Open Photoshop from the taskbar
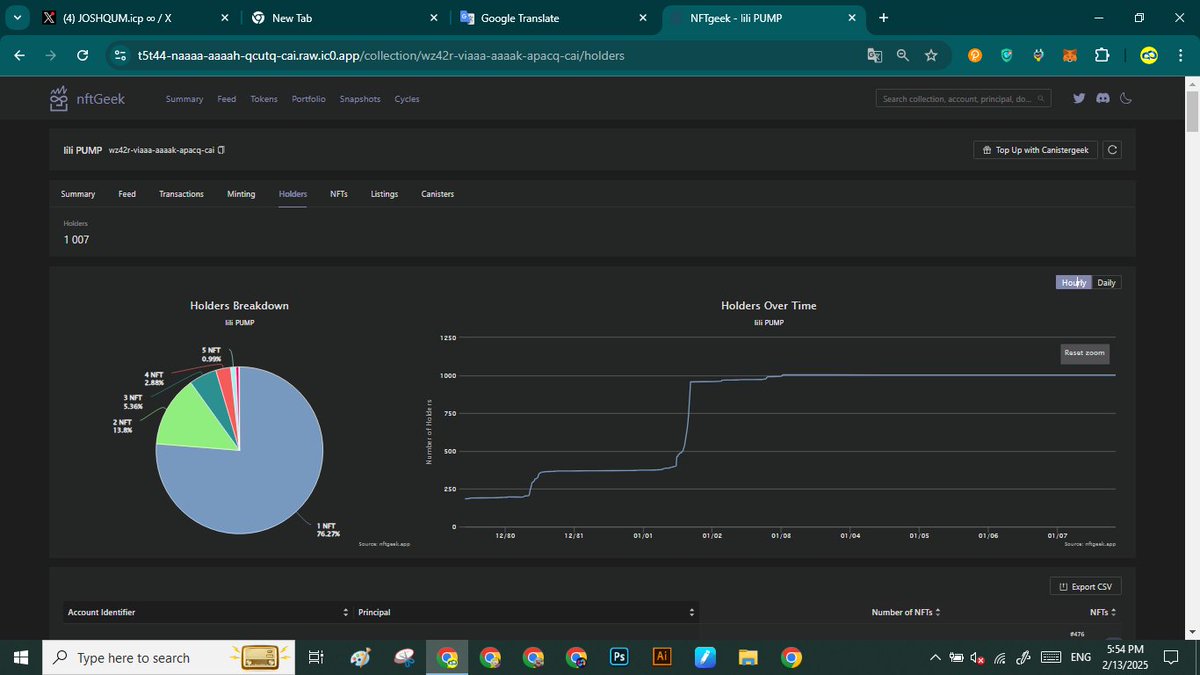Image resolution: width=1200 pixels, height=675 pixels. [619, 657]
